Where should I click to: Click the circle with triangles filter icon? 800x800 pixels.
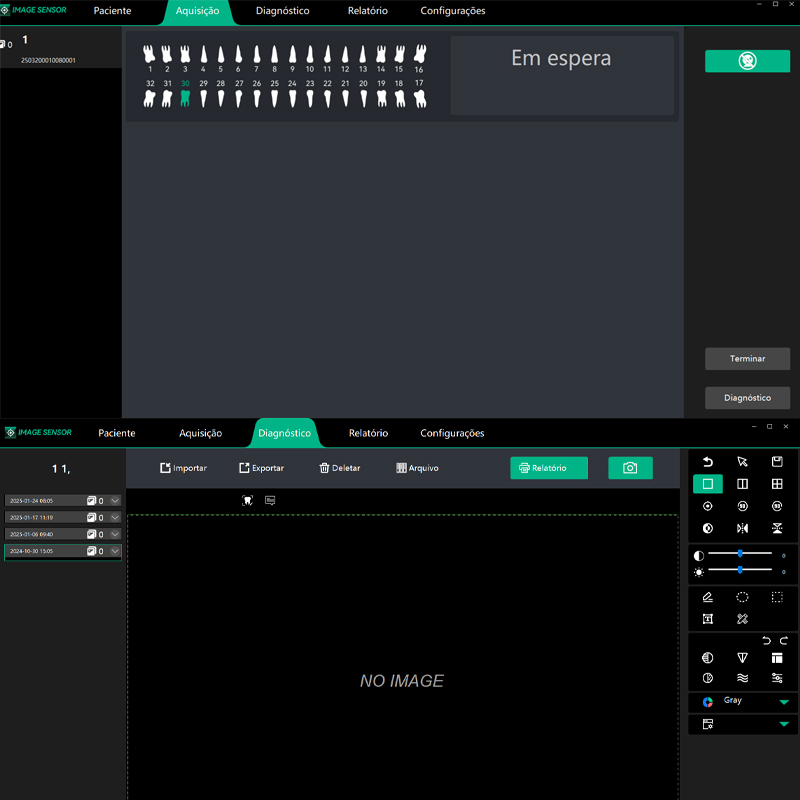[x=708, y=678]
